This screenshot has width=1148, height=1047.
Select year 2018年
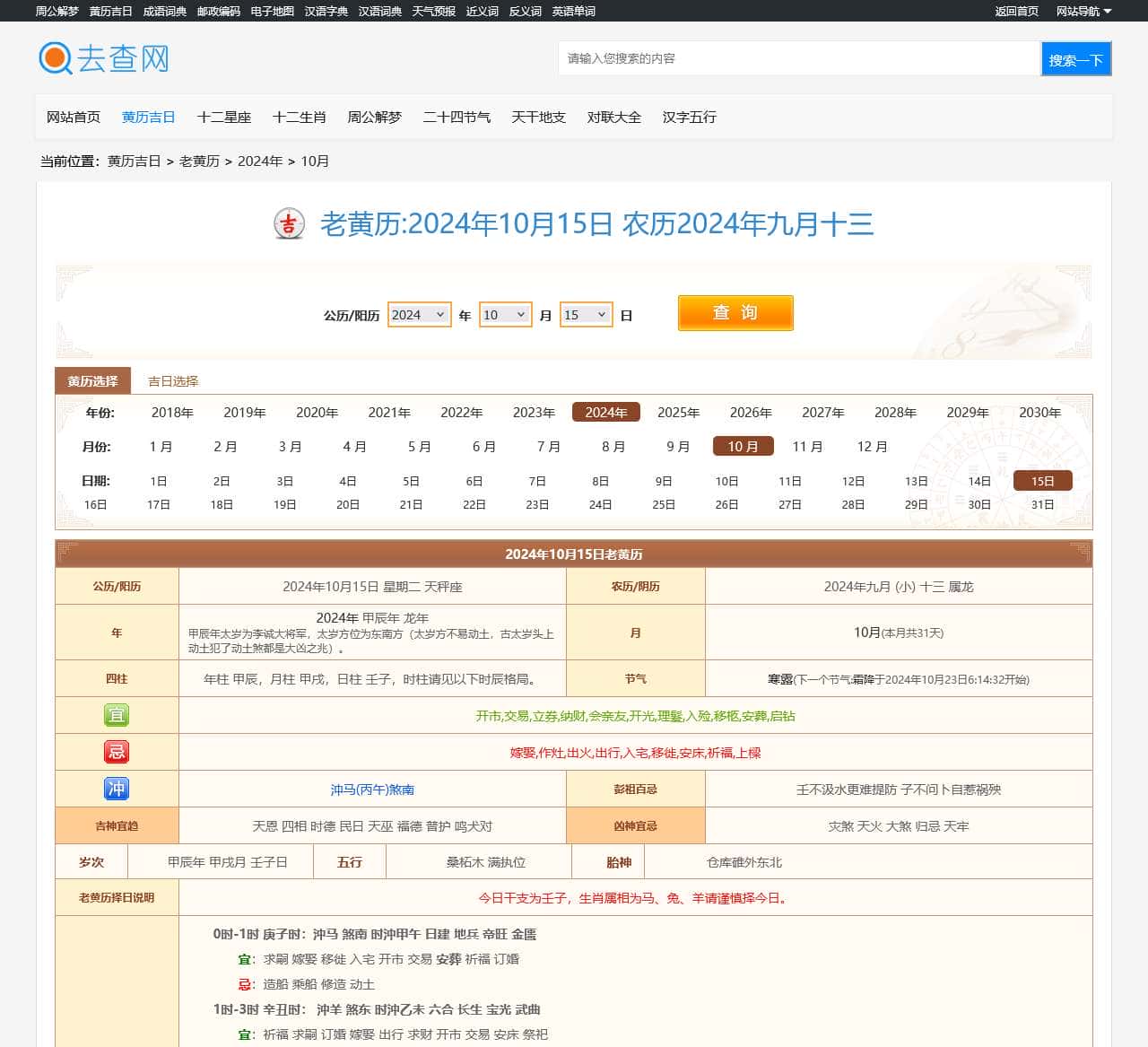coord(172,413)
